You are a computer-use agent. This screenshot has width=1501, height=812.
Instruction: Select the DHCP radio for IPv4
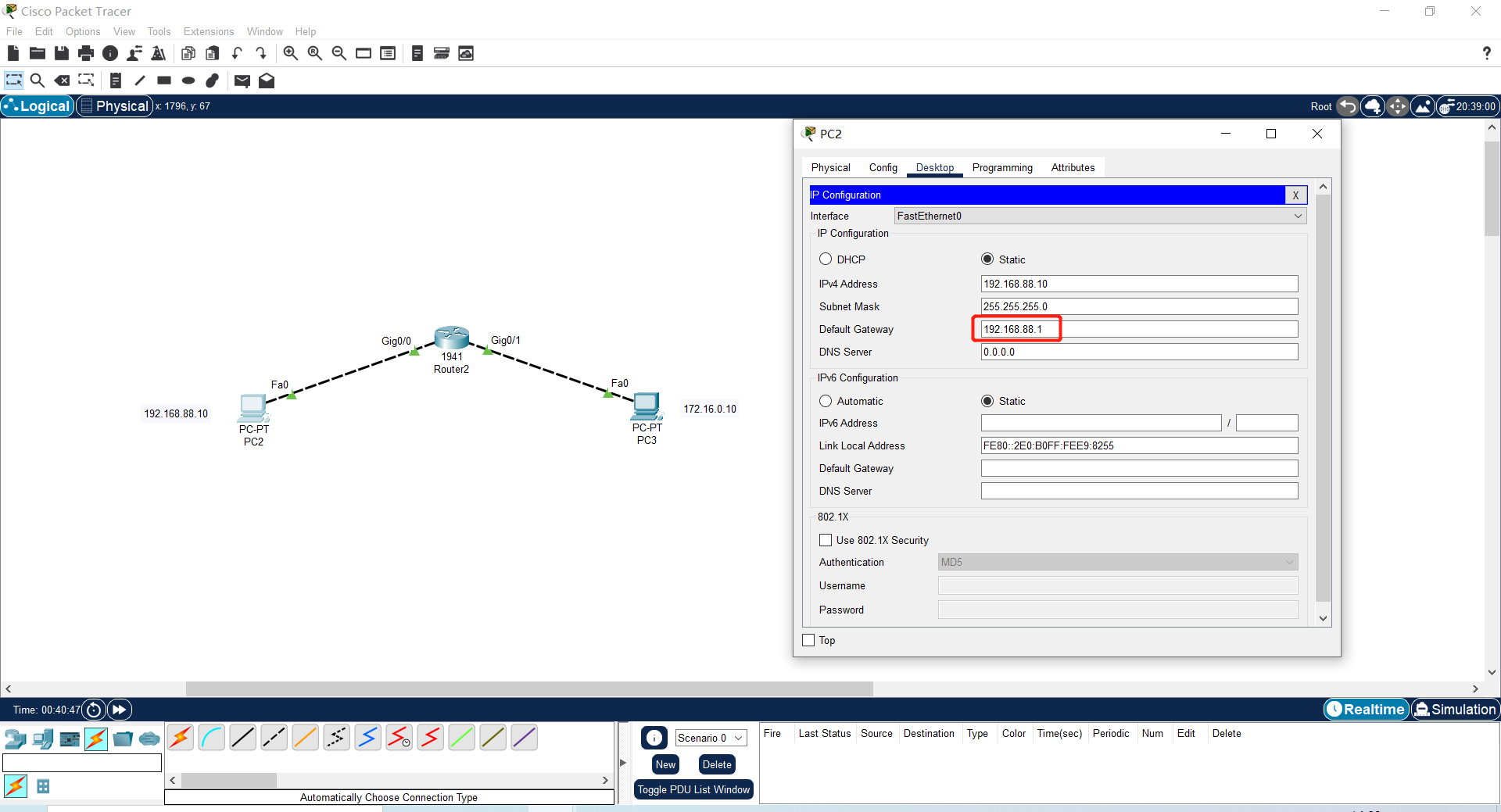(826, 259)
